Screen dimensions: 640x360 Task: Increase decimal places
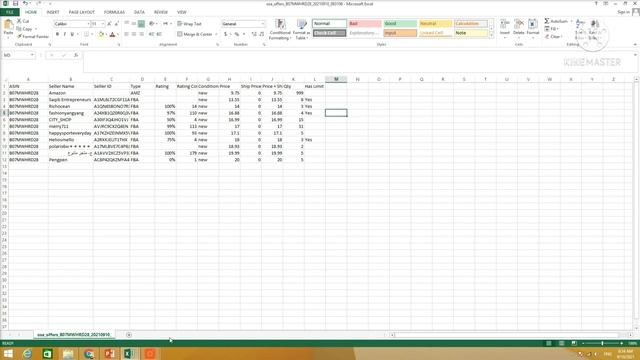point(254,34)
